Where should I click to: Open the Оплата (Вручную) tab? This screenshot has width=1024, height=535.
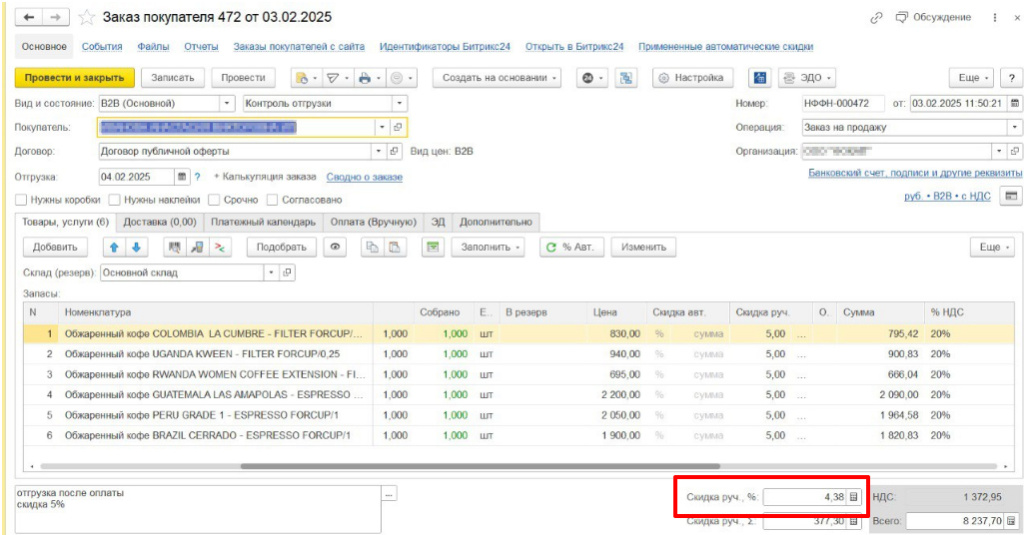click(373, 222)
